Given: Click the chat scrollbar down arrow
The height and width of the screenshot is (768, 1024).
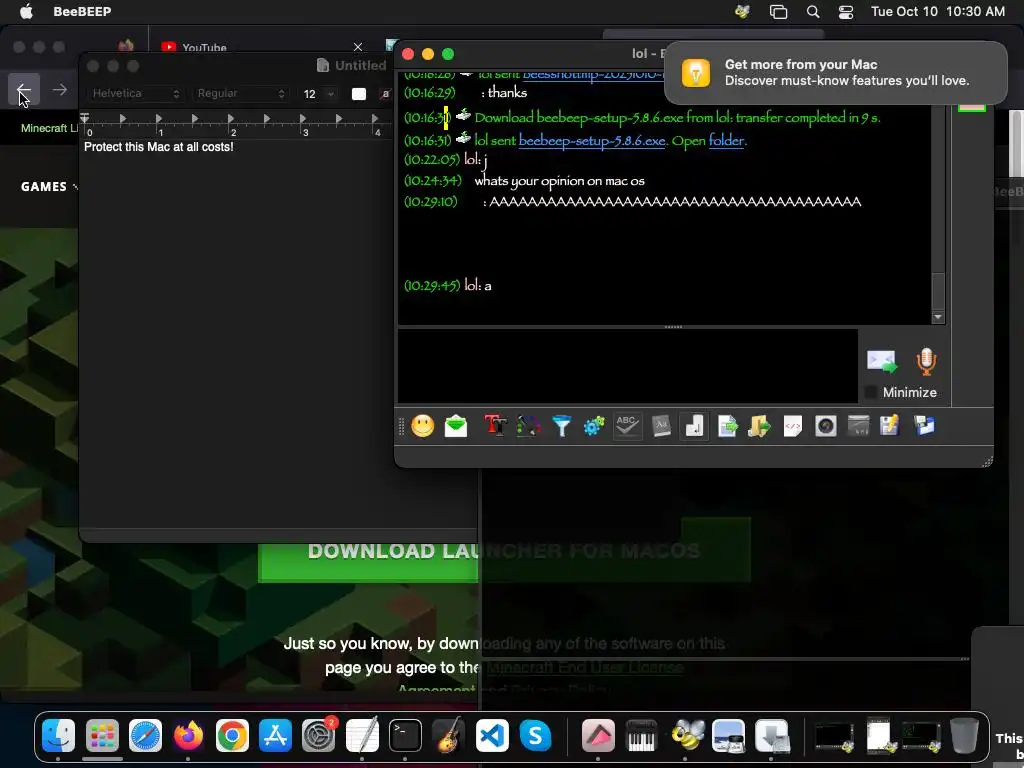Looking at the screenshot, I should [x=938, y=317].
